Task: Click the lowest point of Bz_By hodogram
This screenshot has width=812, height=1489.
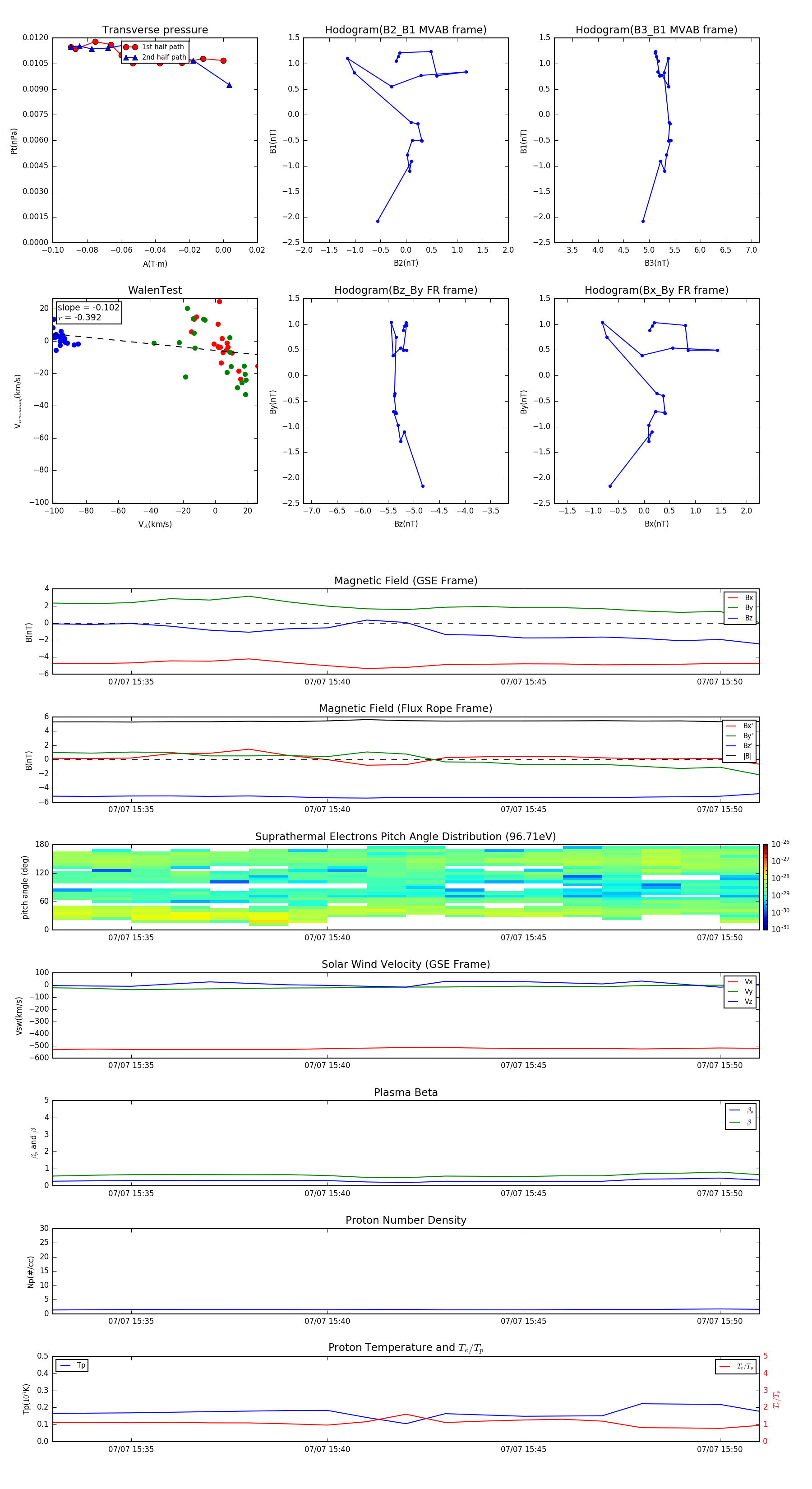Action: coord(423,486)
